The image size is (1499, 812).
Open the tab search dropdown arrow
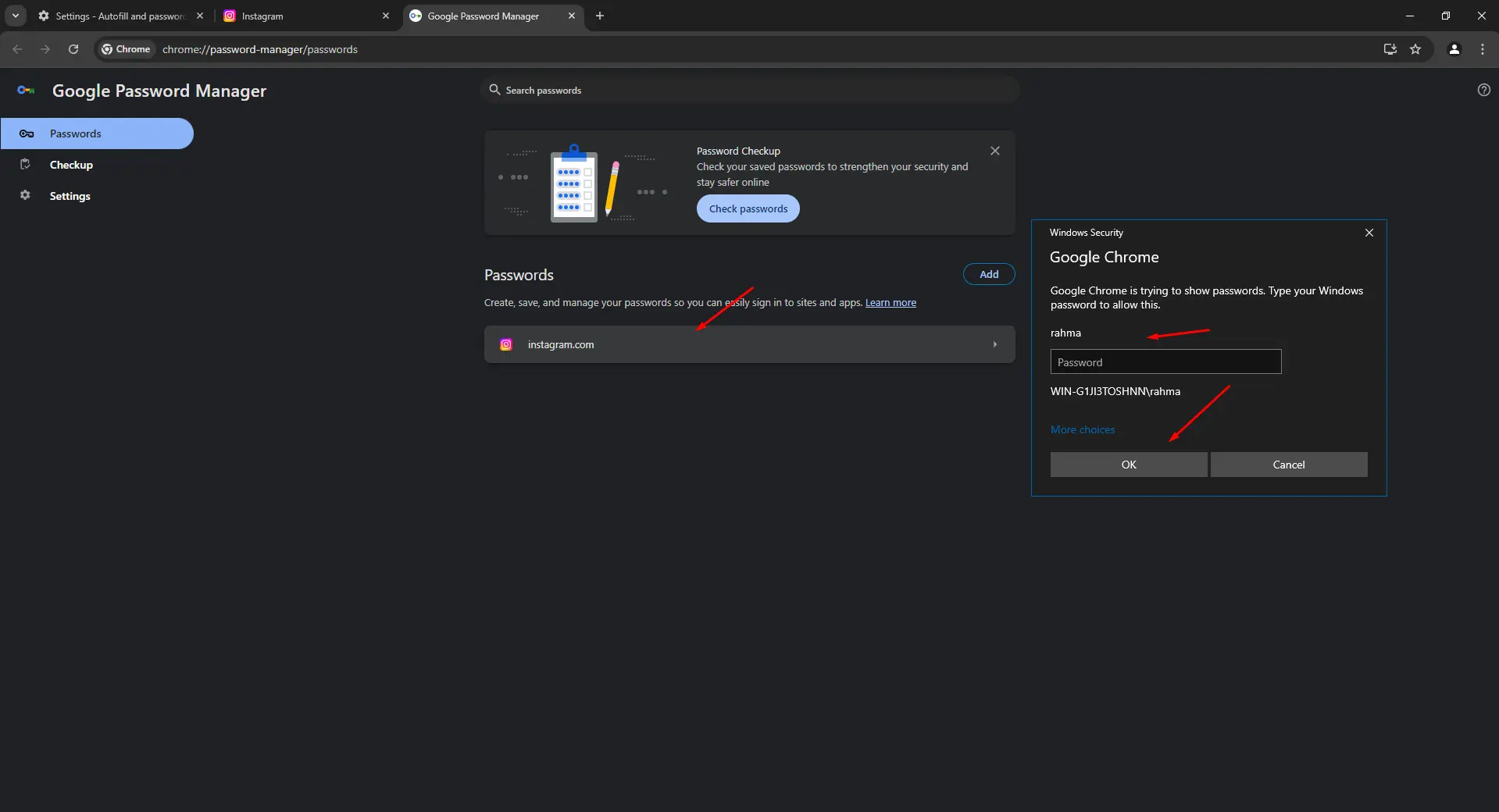point(15,16)
